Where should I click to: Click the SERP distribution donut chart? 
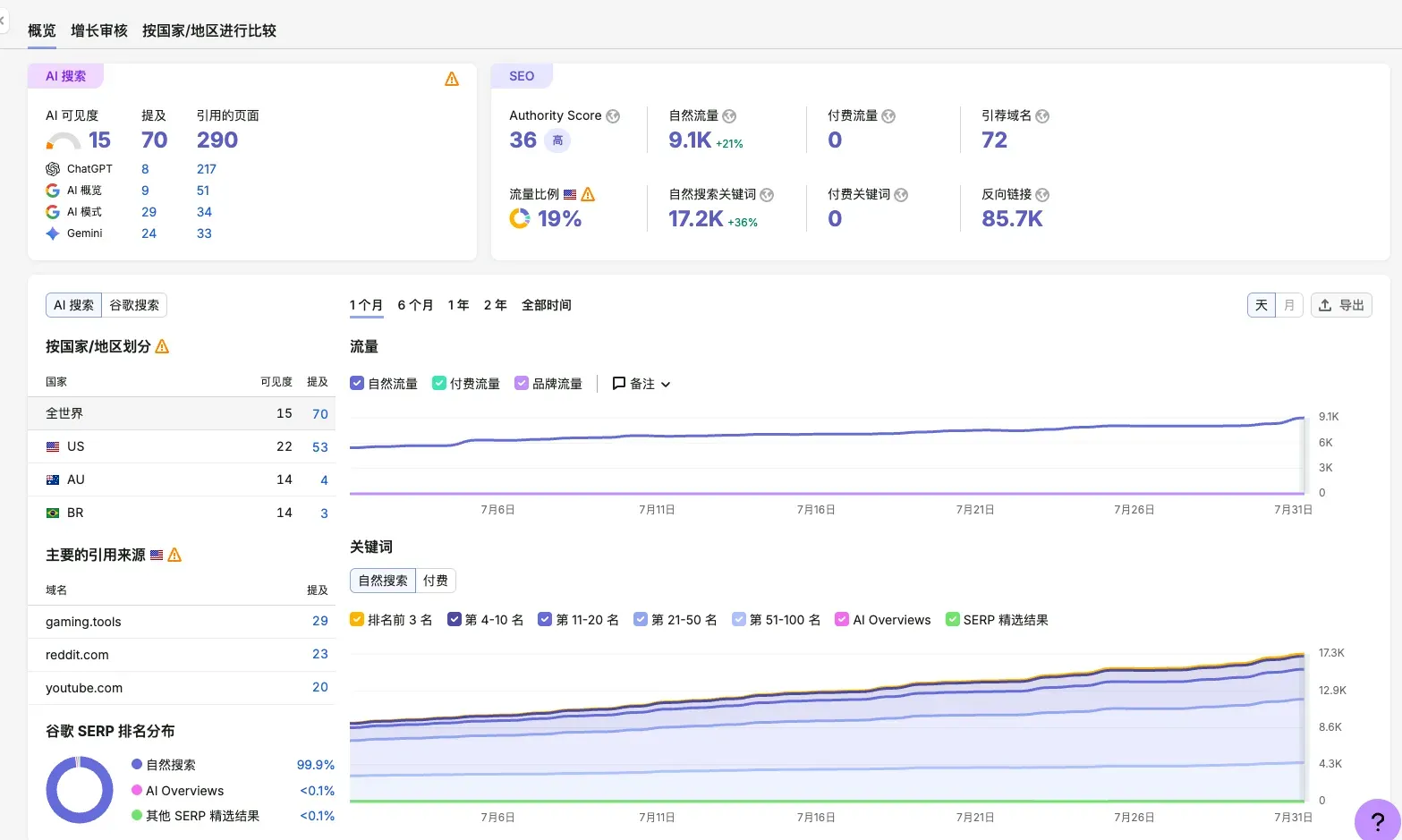pos(80,790)
